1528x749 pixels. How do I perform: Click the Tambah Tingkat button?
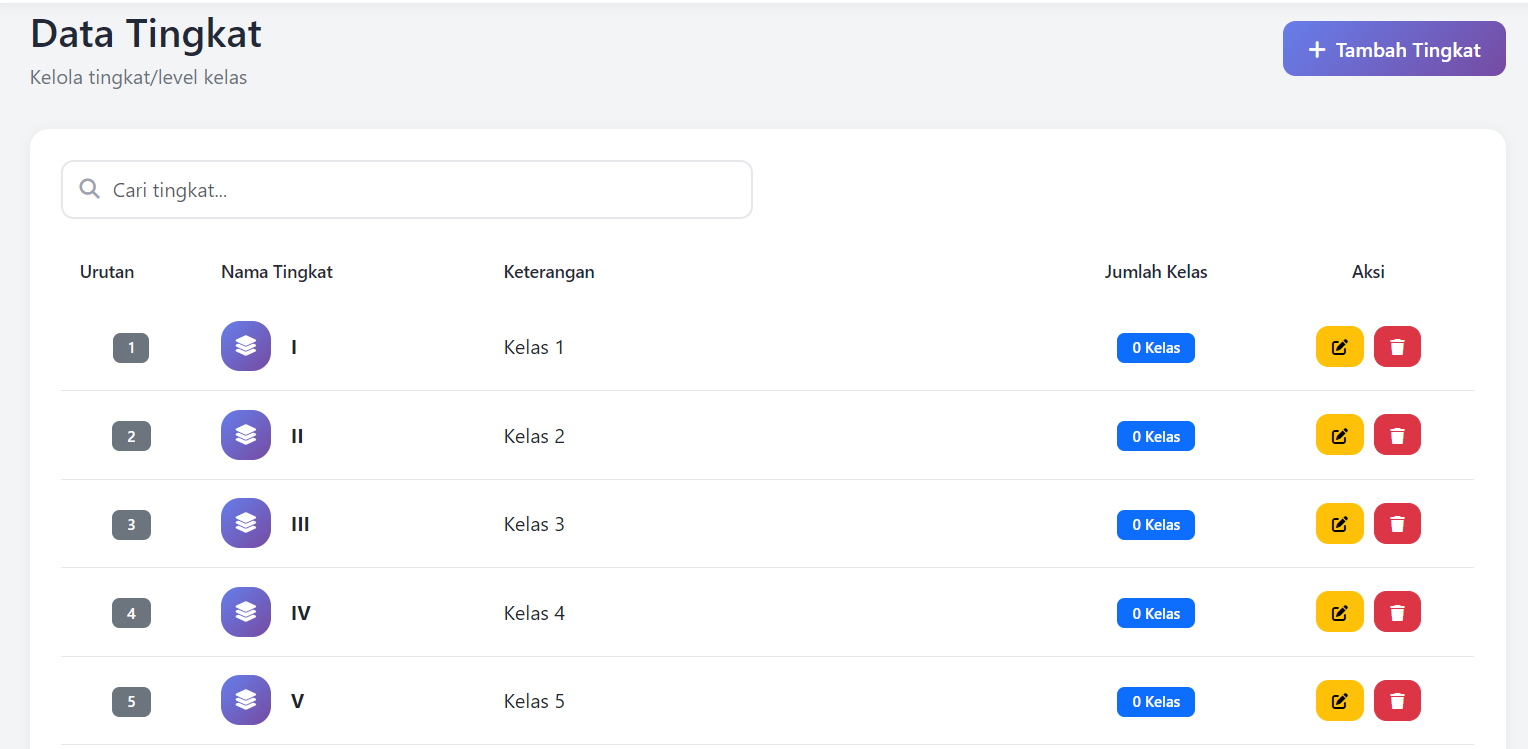(x=1394, y=49)
